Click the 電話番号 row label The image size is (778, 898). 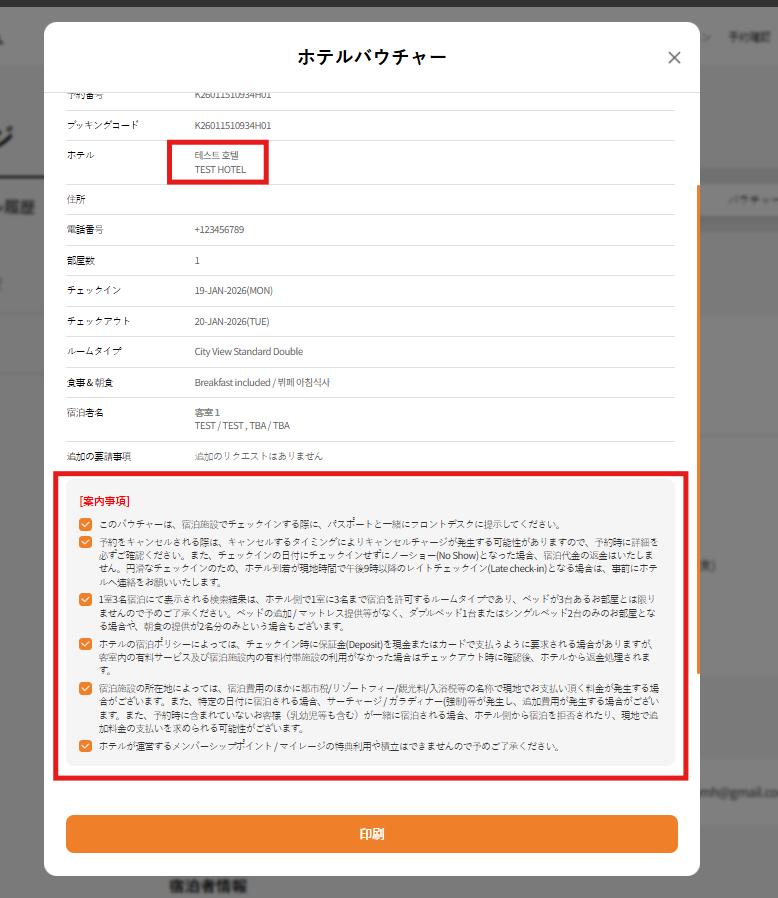click(x=85, y=230)
